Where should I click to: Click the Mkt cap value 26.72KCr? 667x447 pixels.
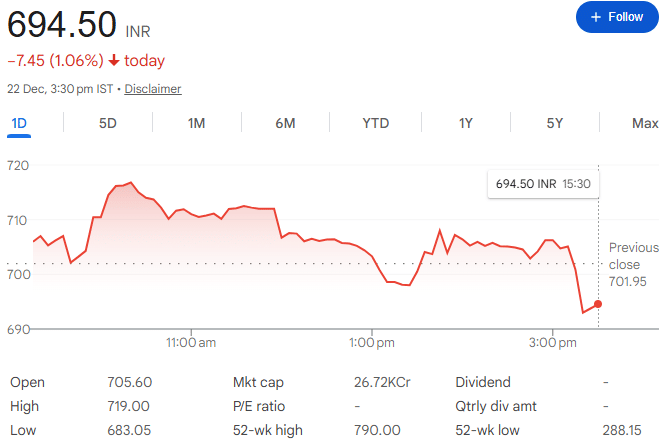click(x=382, y=382)
